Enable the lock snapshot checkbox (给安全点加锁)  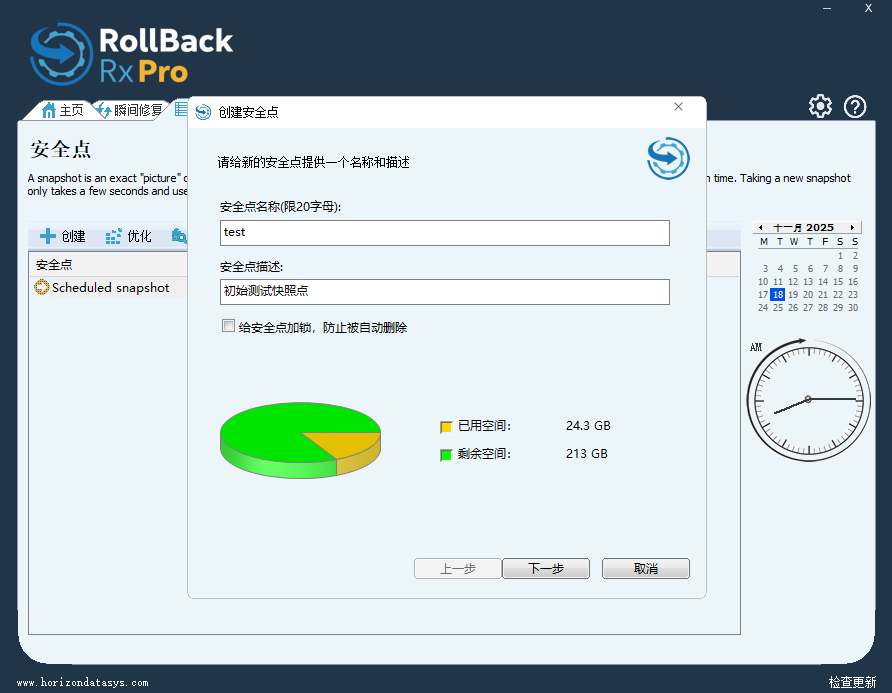pos(229,326)
